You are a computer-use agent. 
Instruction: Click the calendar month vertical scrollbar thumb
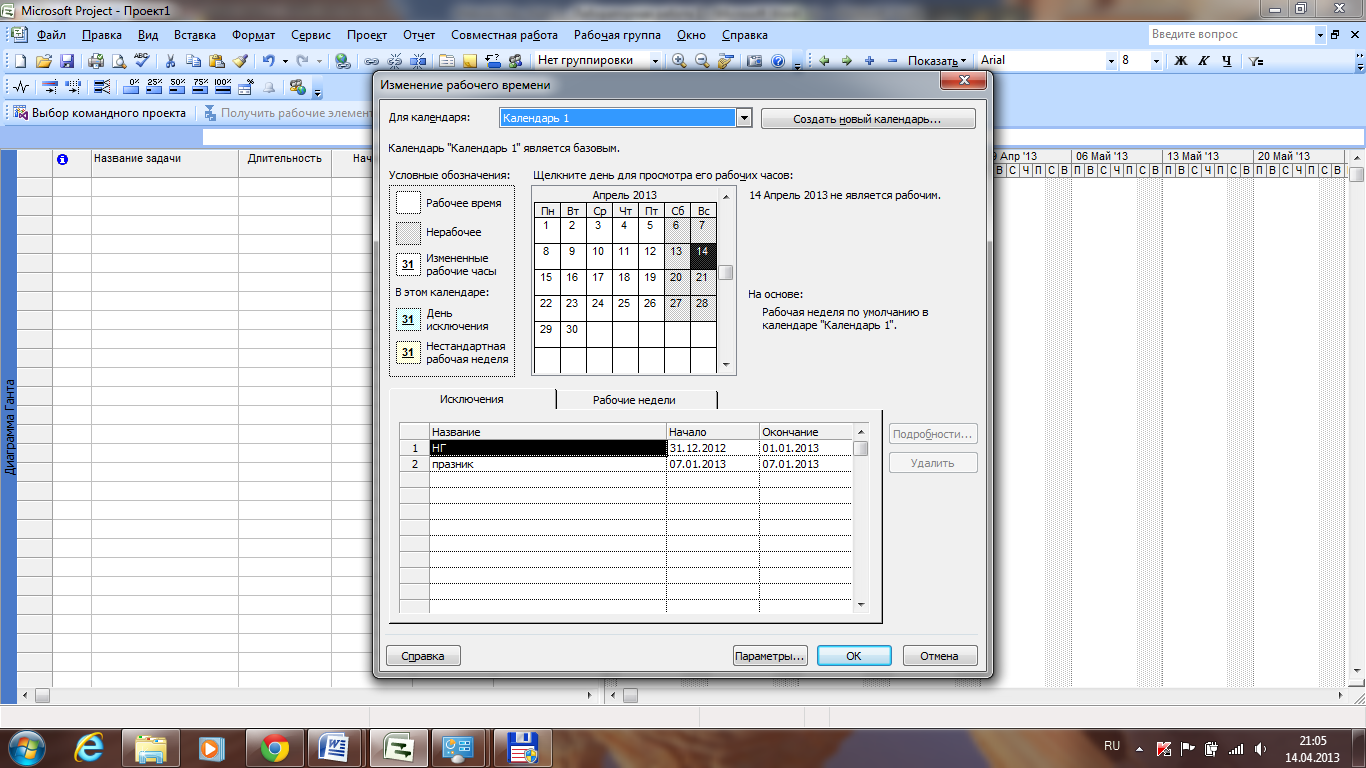pyautogui.click(x=726, y=272)
